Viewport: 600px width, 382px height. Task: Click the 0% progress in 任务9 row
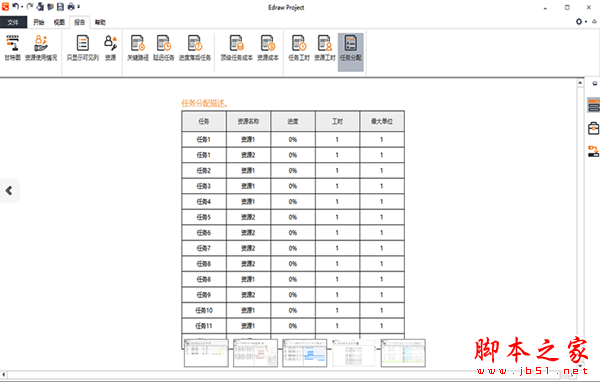click(293, 295)
